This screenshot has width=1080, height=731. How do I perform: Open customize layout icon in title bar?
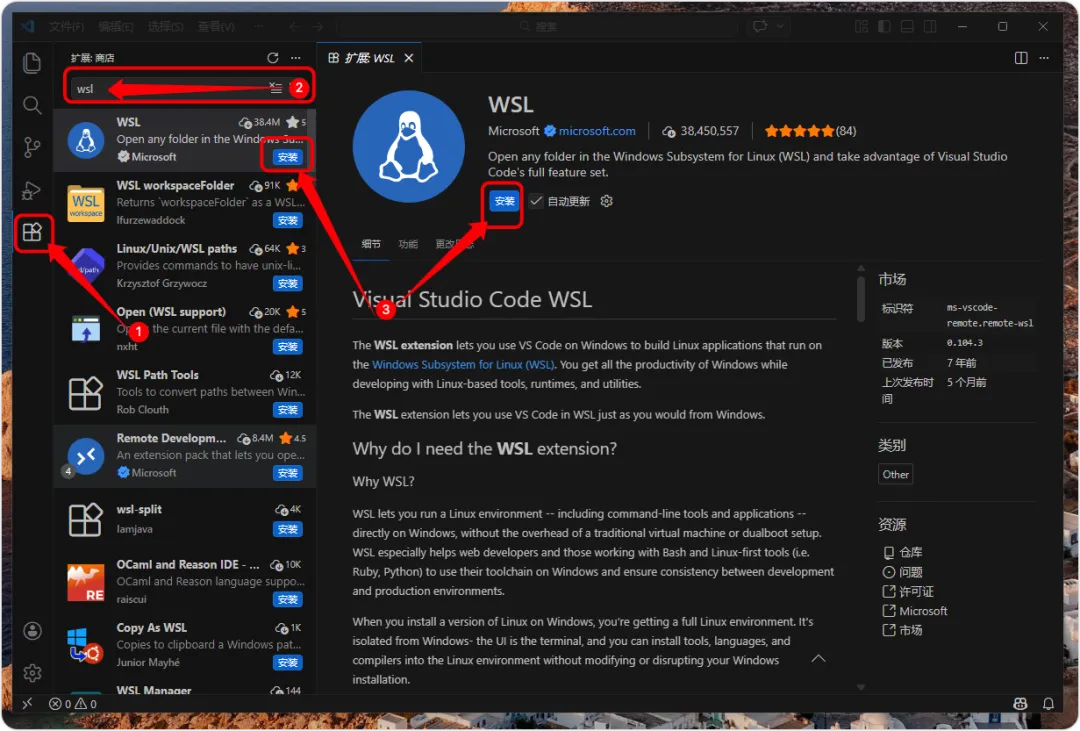pos(862,26)
